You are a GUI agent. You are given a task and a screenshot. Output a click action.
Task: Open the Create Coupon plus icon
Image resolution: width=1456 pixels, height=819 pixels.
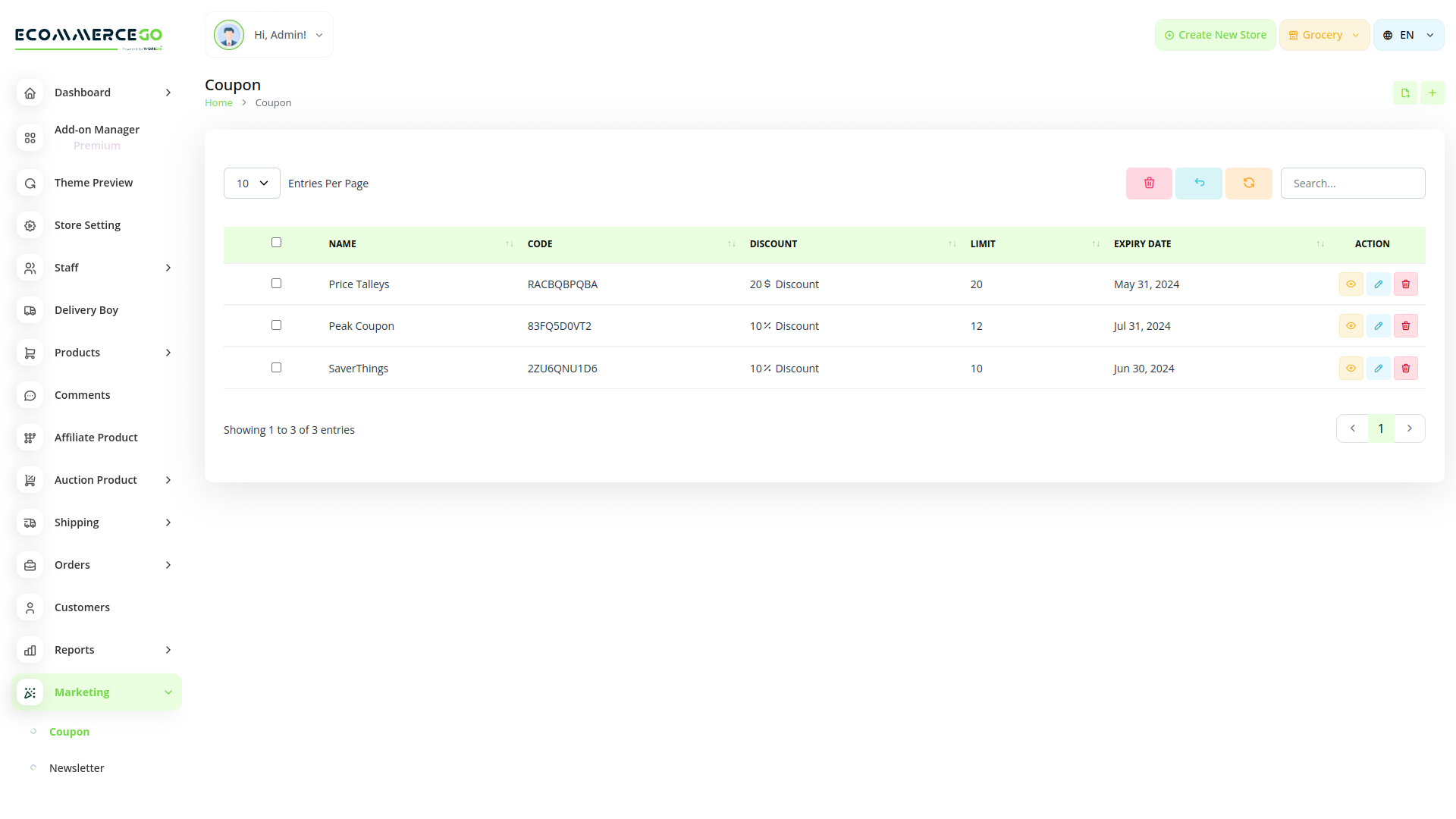click(x=1432, y=93)
